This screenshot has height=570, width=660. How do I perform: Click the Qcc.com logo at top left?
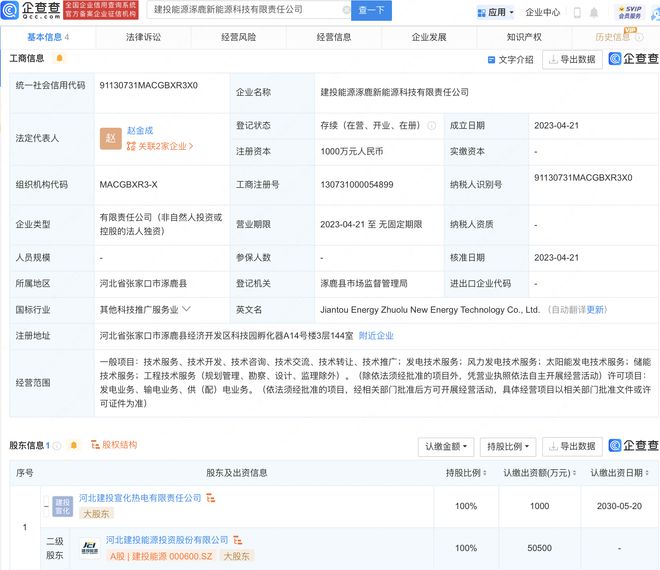(x=31, y=10)
